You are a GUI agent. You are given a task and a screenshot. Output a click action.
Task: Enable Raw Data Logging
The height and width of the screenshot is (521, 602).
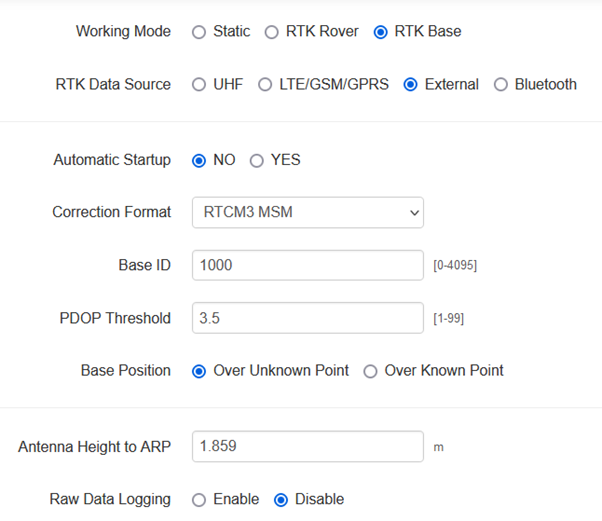(199, 499)
